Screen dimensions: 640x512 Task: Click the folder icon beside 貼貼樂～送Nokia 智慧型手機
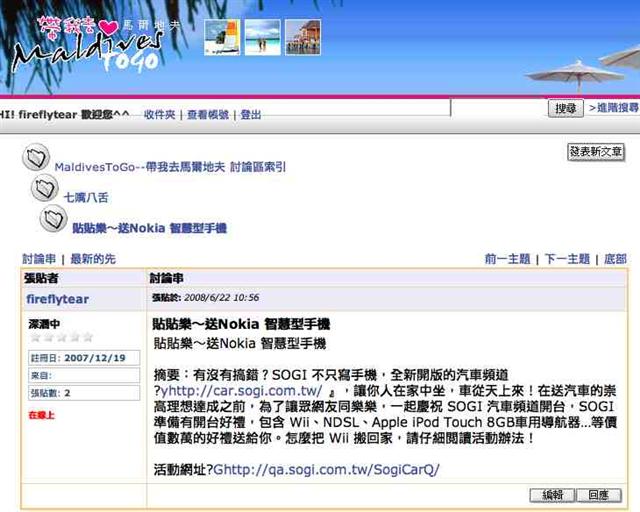[53, 218]
